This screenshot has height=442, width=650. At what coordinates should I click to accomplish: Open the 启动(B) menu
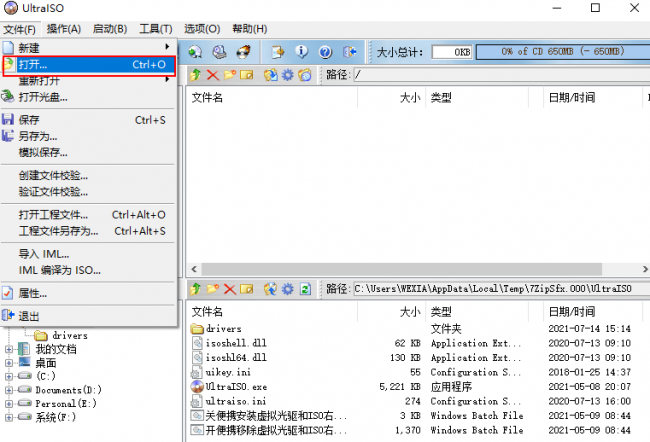[x=110, y=29]
